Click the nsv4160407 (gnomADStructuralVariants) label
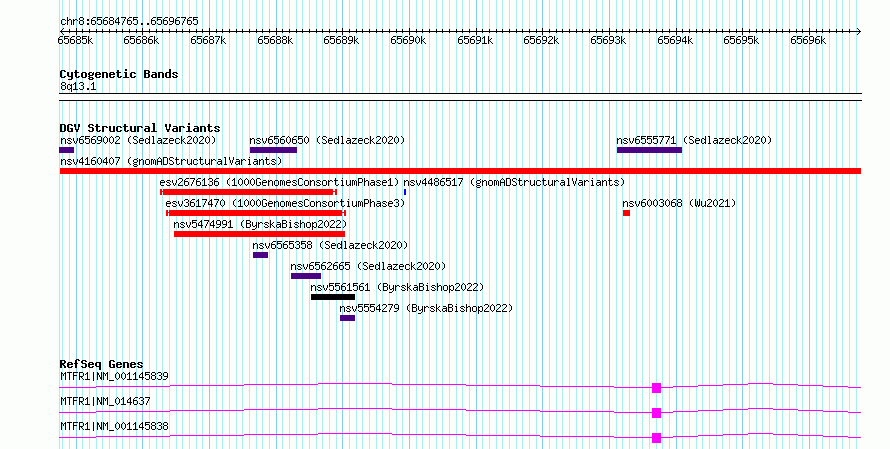Image resolution: width=890 pixels, height=449 pixels. pos(171,161)
